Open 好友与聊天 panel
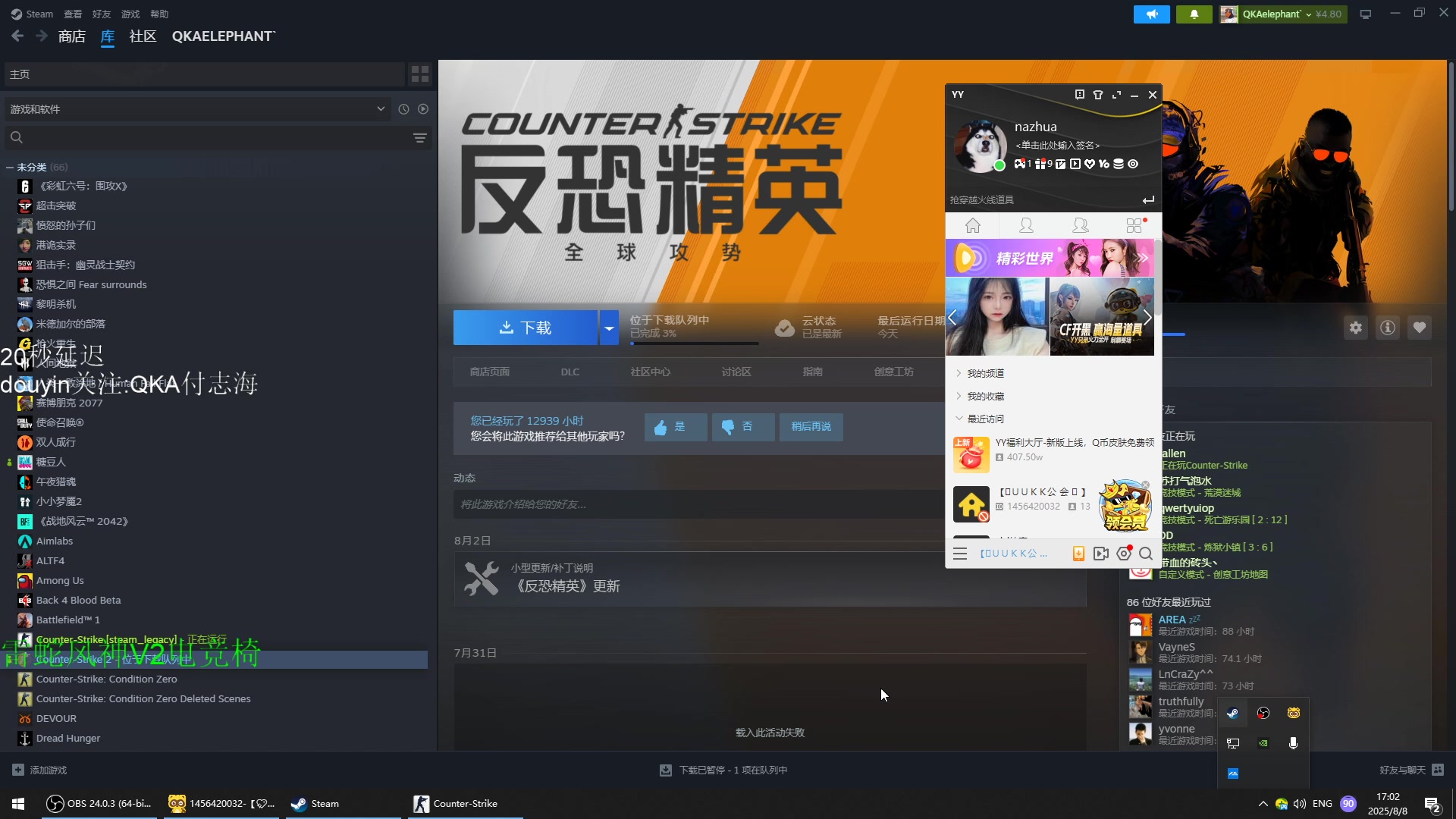Viewport: 1456px width, 819px height. [1412, 770]
